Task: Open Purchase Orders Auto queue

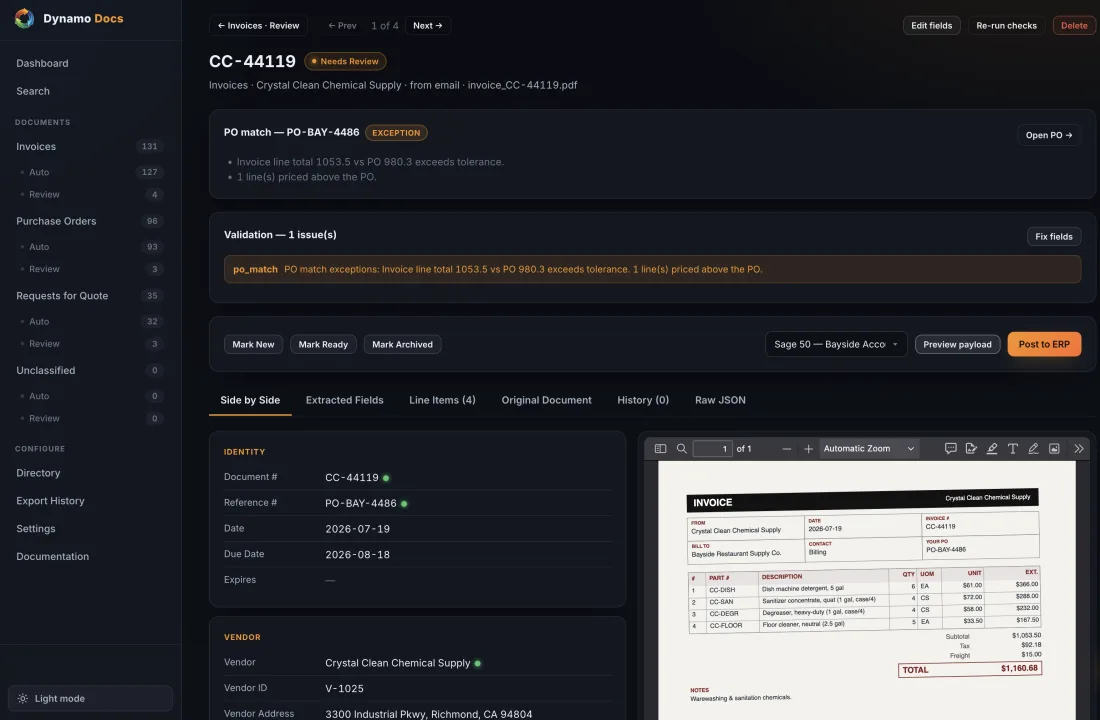Action: click(x=90, y=247)
